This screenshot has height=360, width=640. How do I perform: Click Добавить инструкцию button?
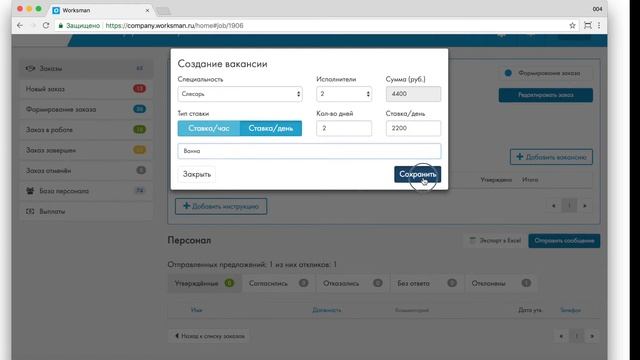tap(221, 207)
